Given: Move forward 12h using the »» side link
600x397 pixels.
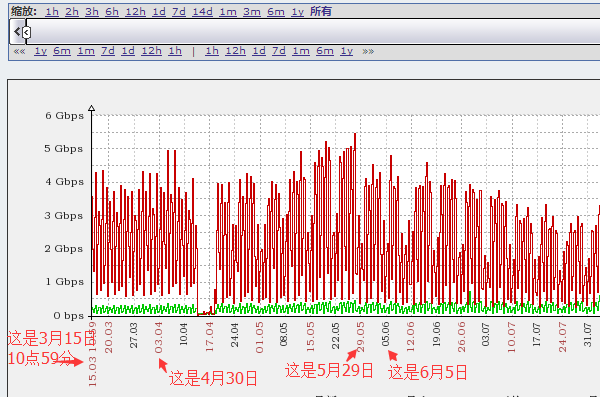Looking at the screenshot, I should pyautogui.click(x=235, y=51).
